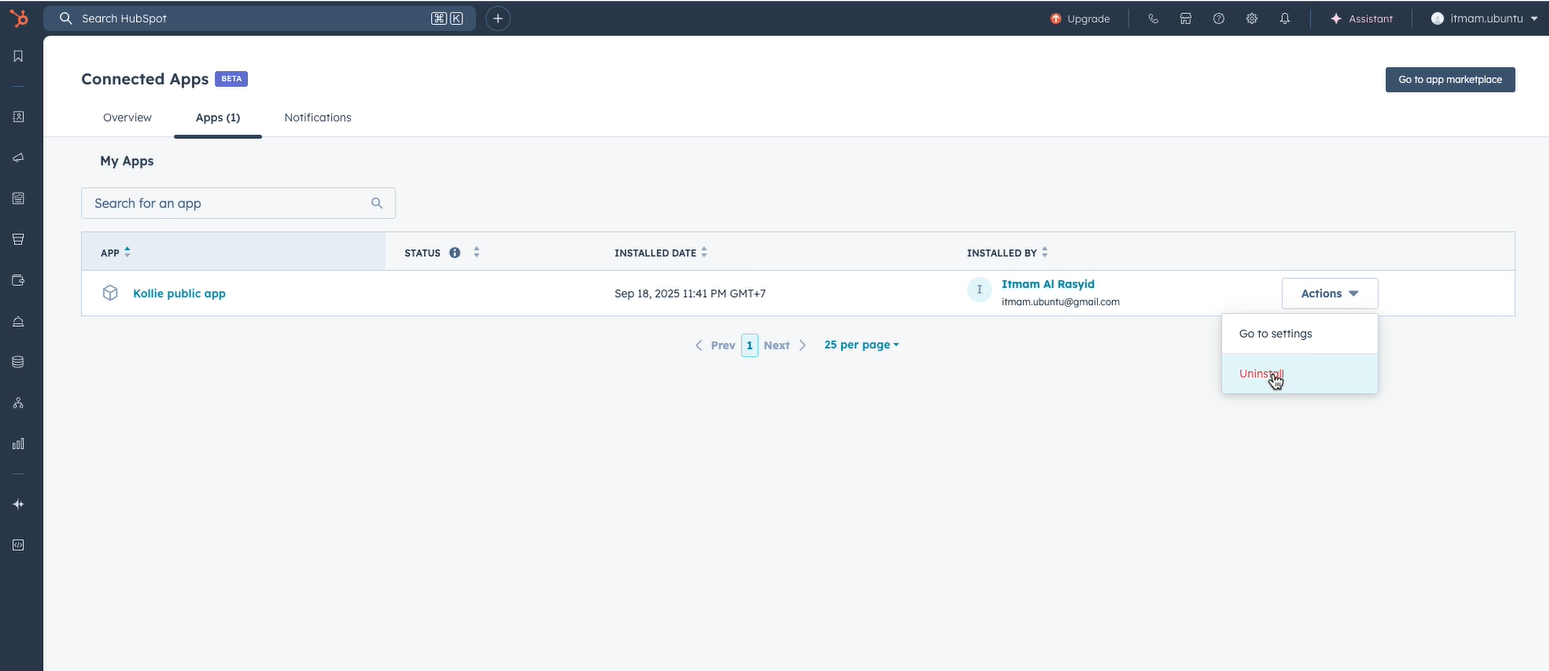Expand the itmam.ubuntu account menu
This screenshot has height=671, width=1549.
(x=1485, y=18)
